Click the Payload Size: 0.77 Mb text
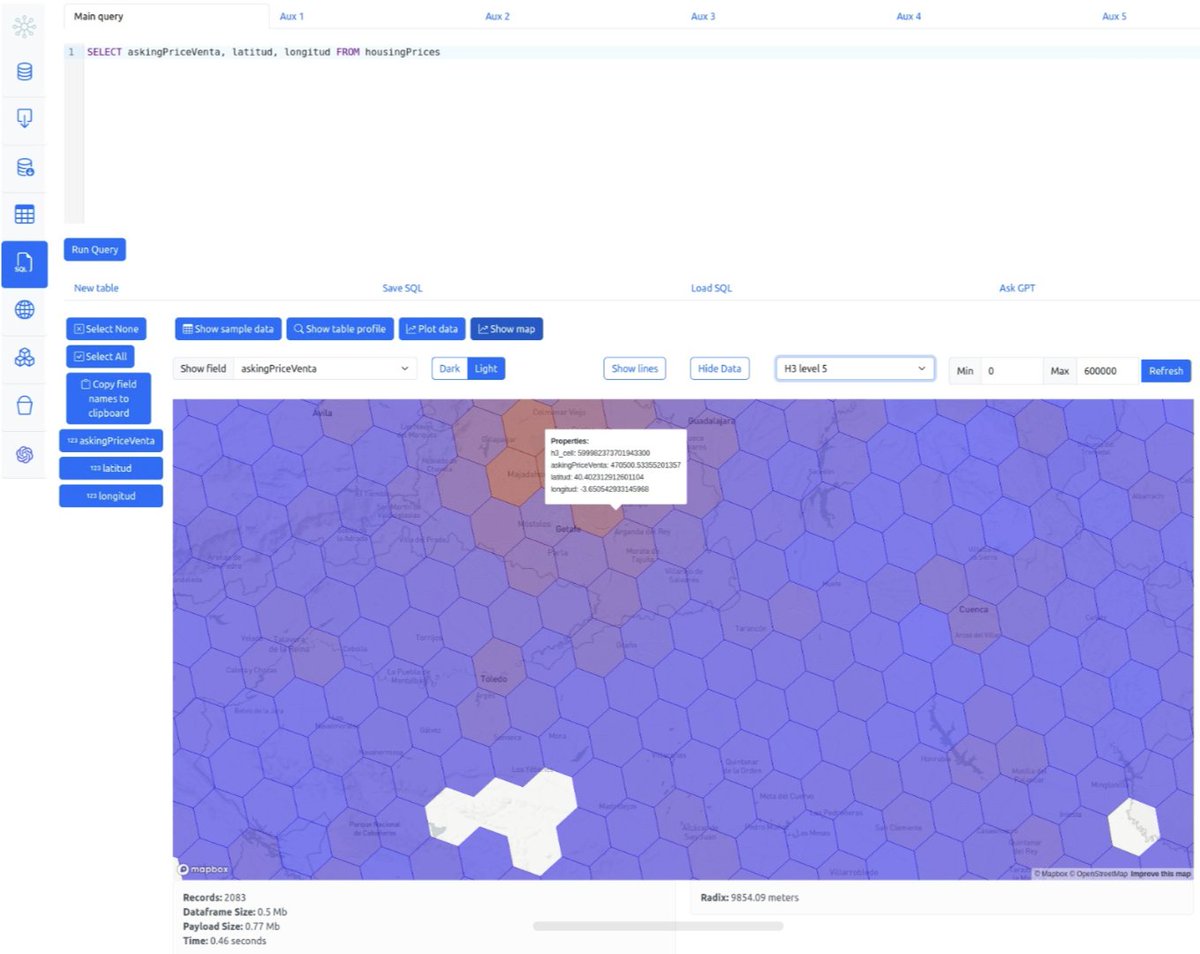 [232, 926]
